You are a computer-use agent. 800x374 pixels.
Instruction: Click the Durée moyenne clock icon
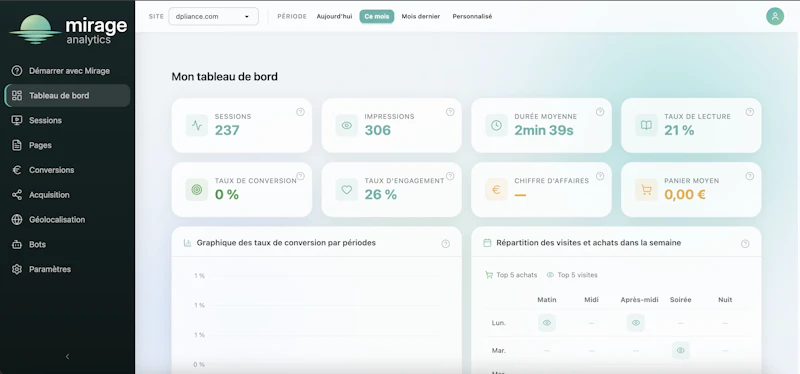coord(496,125)
